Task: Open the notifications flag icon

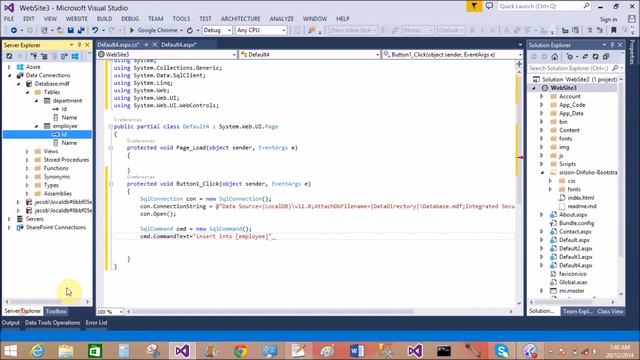Action: (474, 6)
